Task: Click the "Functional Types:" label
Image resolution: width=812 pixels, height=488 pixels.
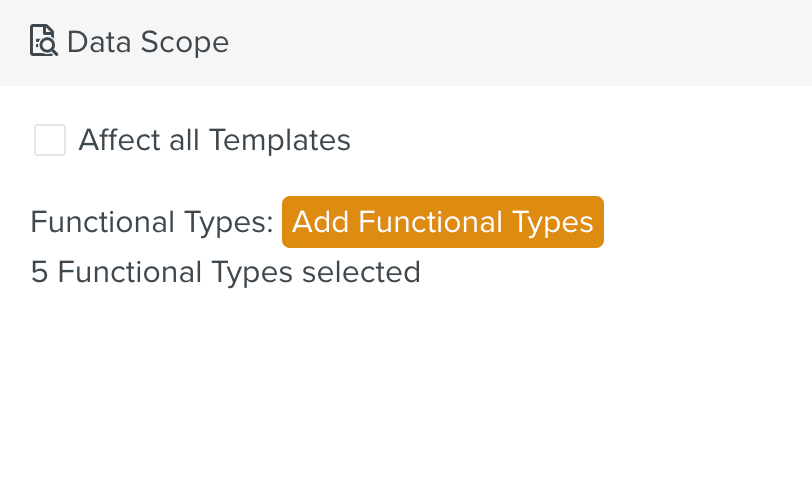Action: coord(152,222)
